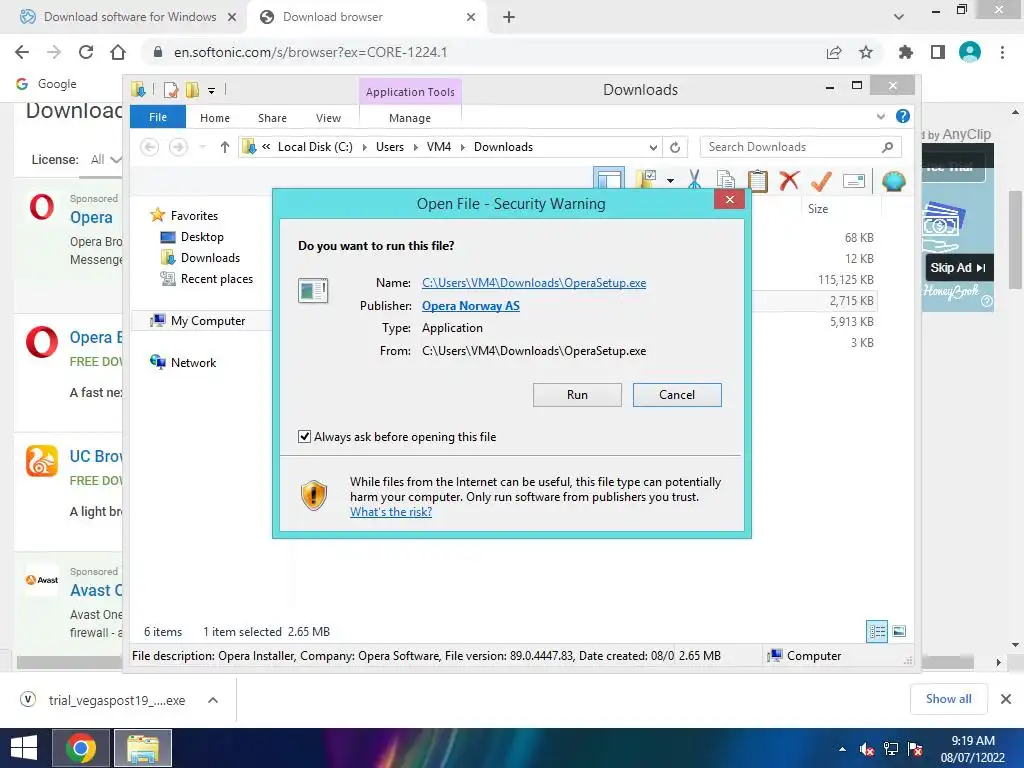Select Network in the navigation pane
The height and width of the screenshot is (768, 1024).
[x=193, y=362]
